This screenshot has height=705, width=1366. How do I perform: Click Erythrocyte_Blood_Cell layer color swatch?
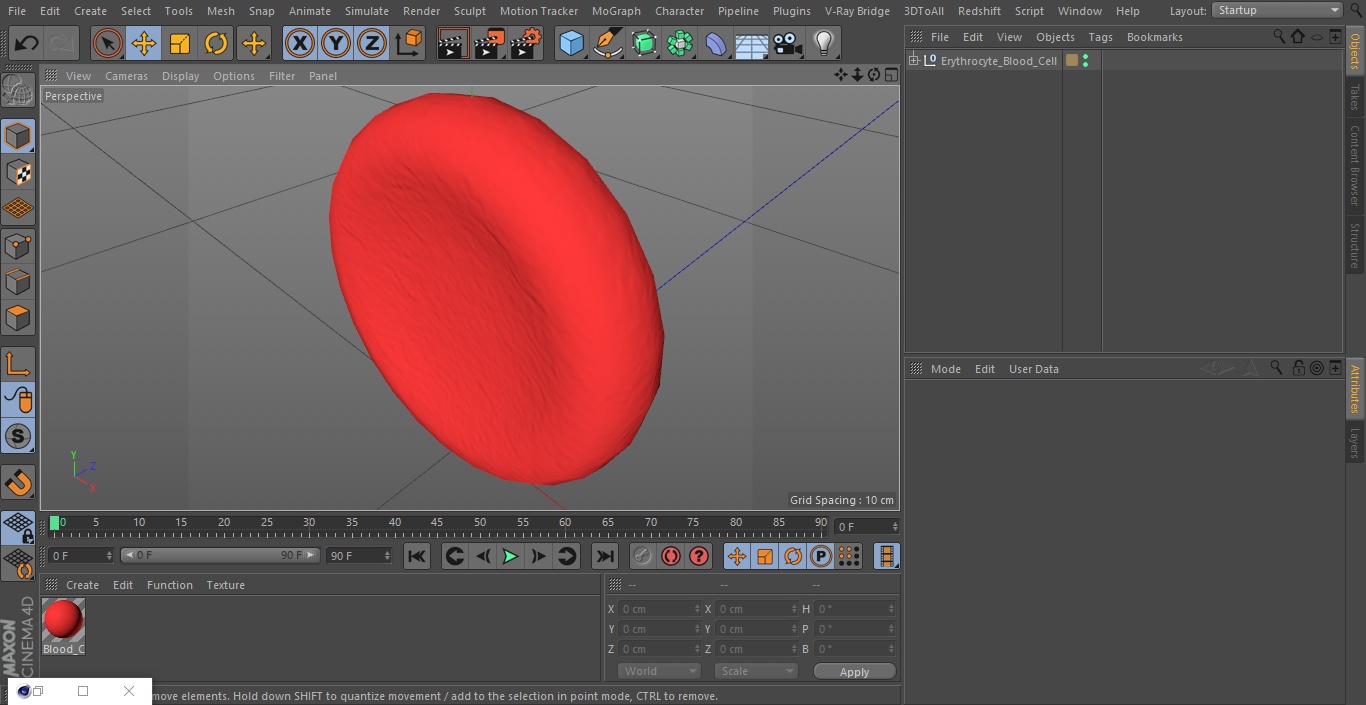(x=1072, y=61)
